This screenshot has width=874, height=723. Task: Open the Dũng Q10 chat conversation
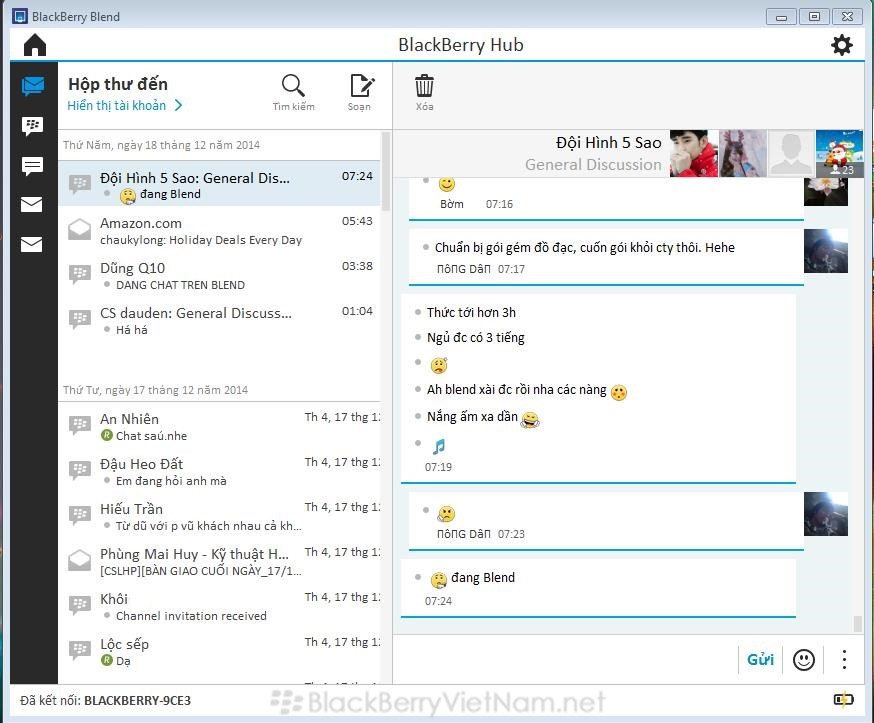[x=200, y=276]
